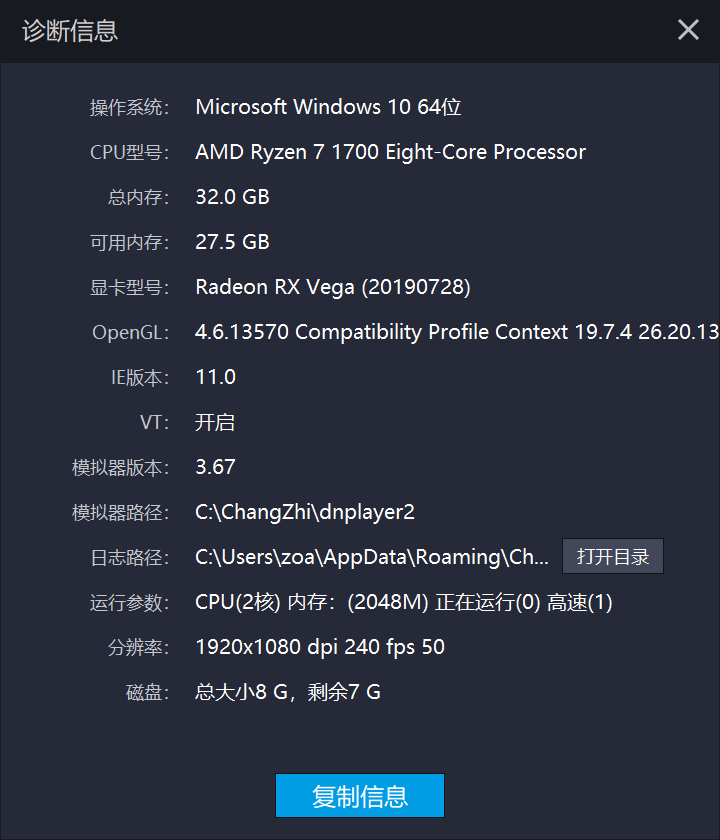720x840 pixels.
Task: Click the 可用内存 27.5 GB text
Action: (x=232, y=242)
